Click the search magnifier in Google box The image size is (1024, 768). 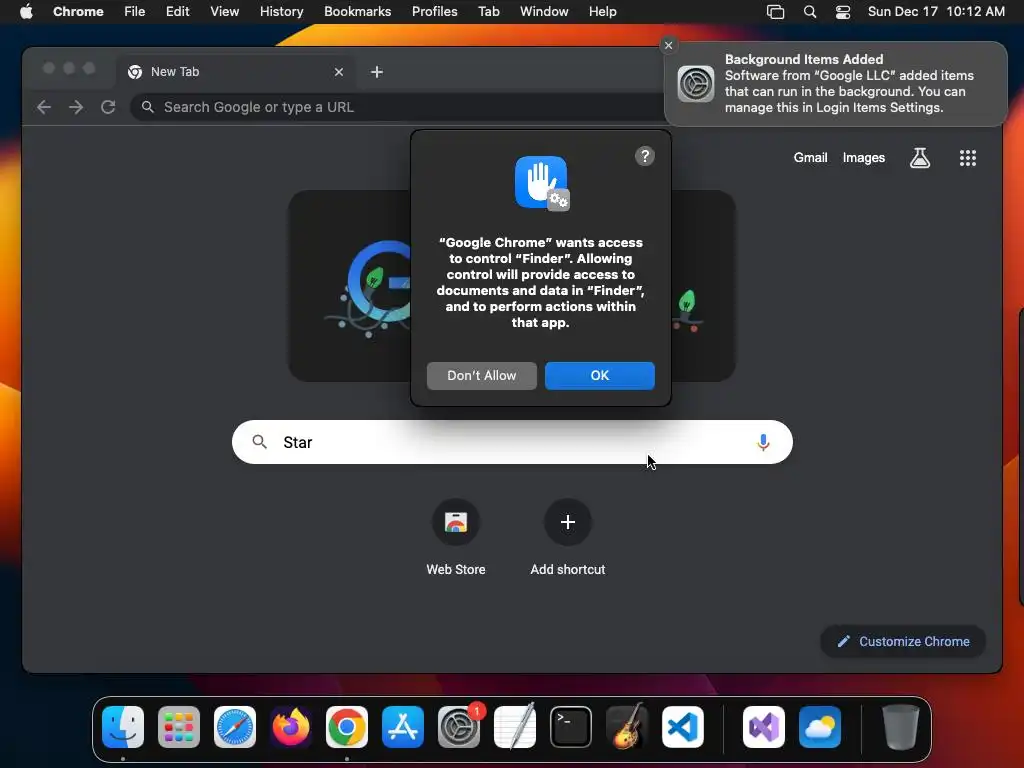(259, 442)
